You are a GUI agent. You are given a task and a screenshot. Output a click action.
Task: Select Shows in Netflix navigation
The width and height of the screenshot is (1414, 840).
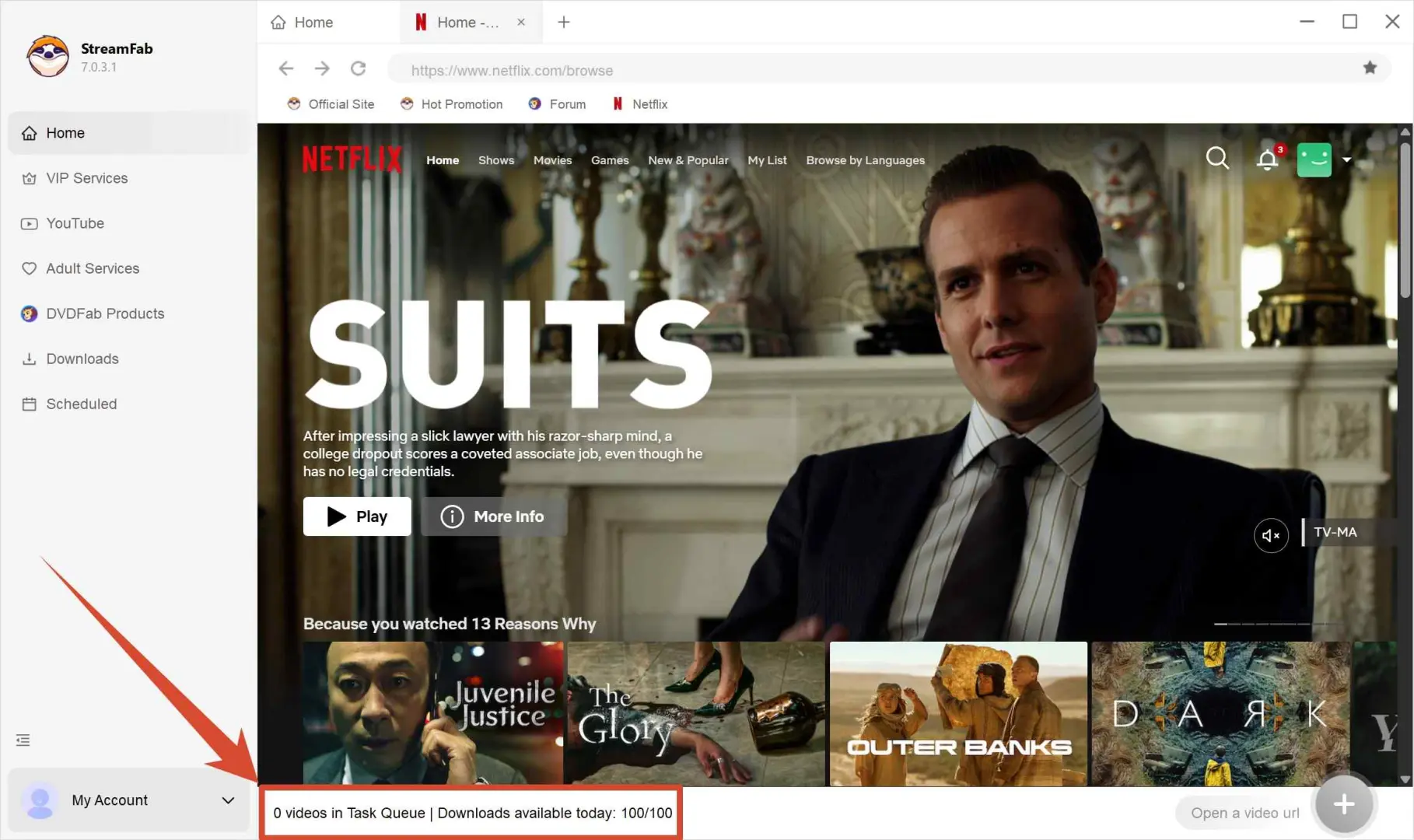pos(496,160)
